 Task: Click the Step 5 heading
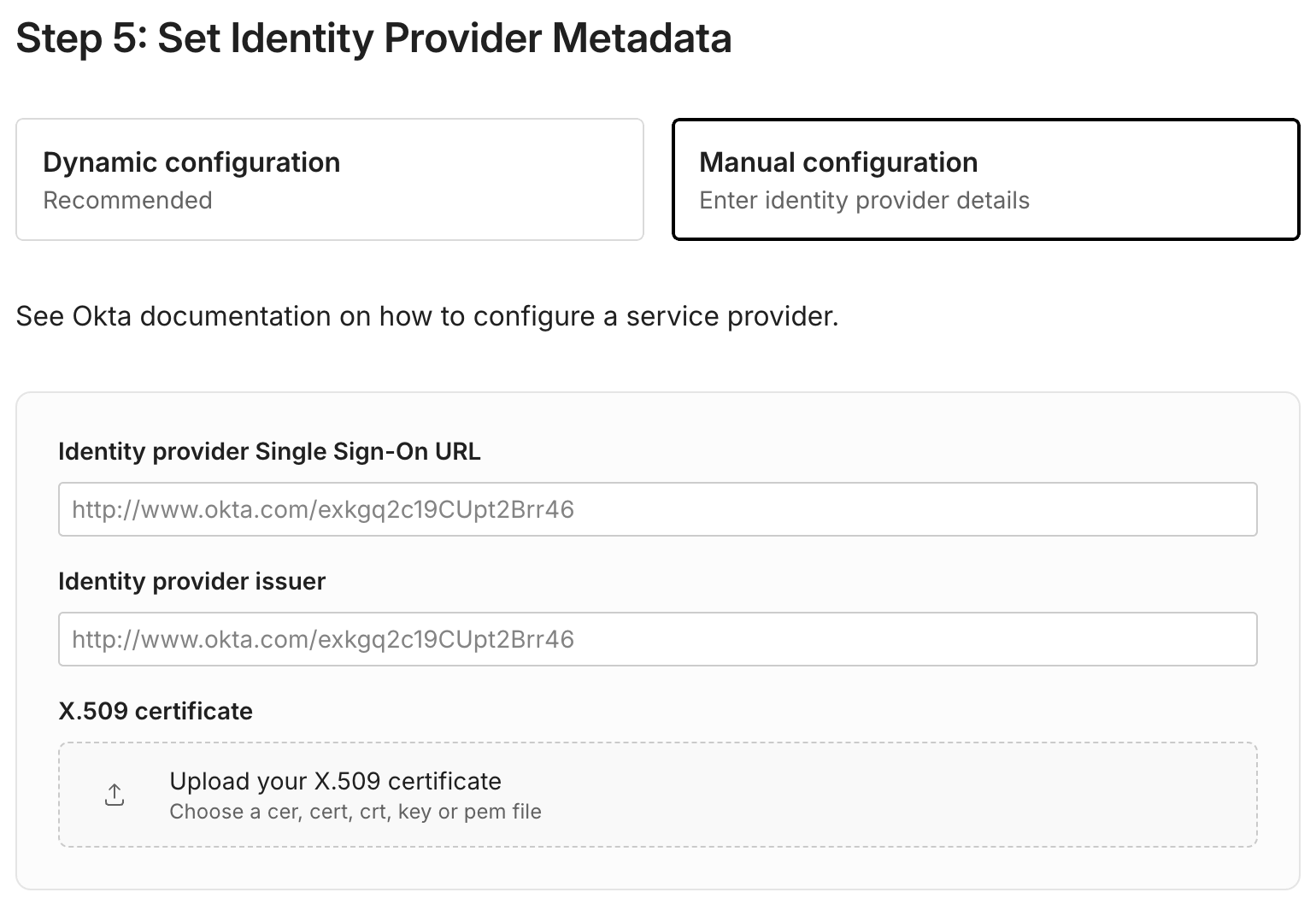coord(375,38)
